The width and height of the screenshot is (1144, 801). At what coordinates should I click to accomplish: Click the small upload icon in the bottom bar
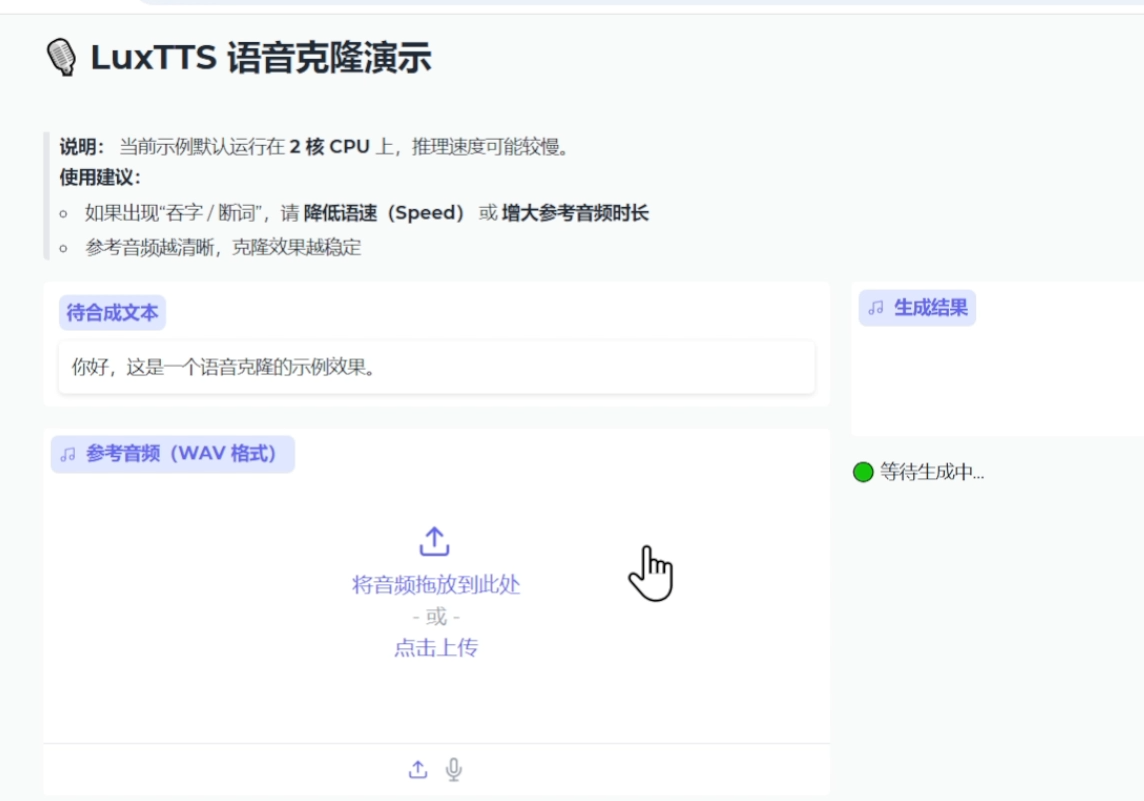417,770
